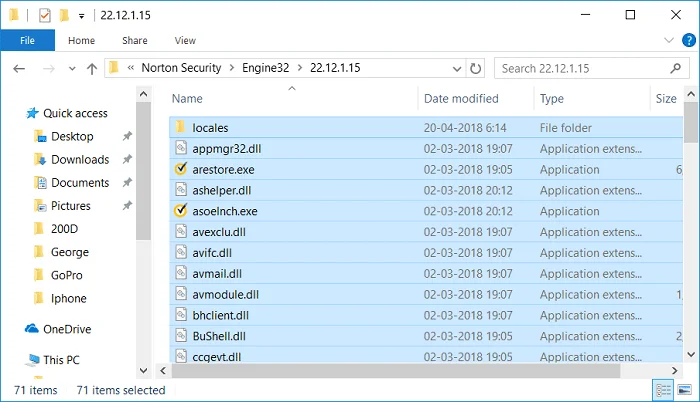Switch to the View ribbon tab
Viewport: 700px width, 402px height.
coord(185,41)
